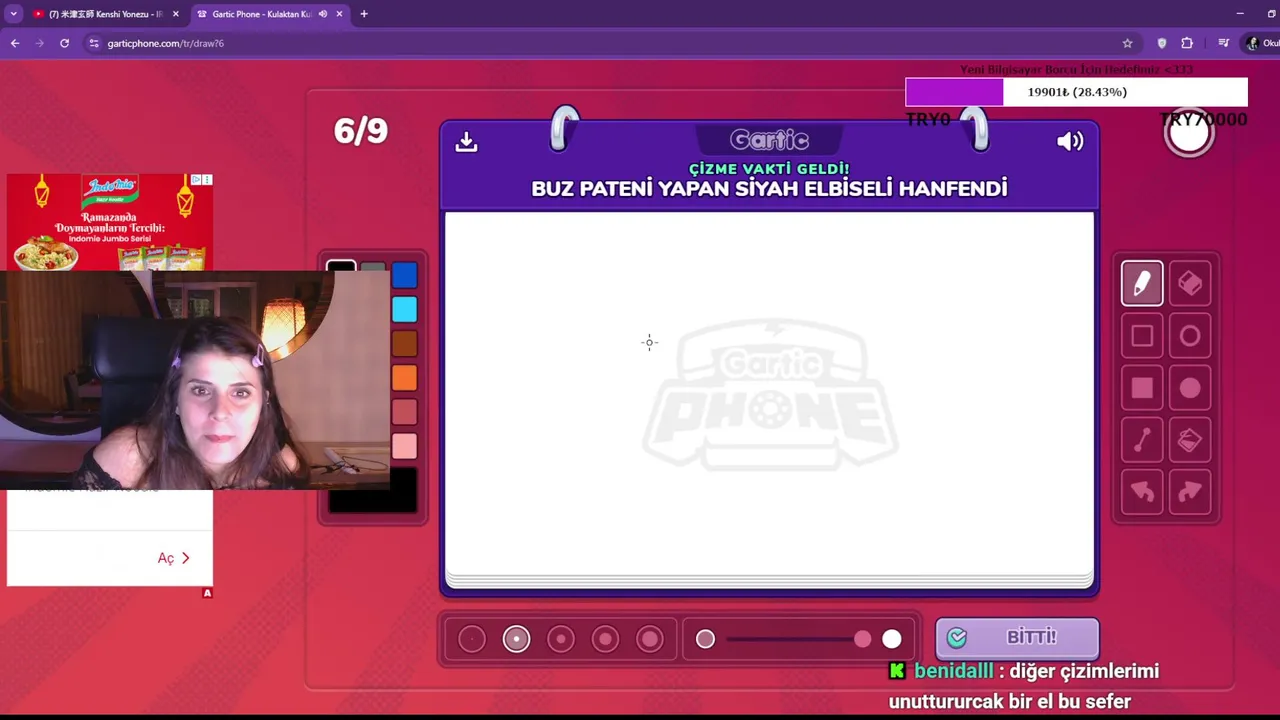1280x720 pixels.
Task: Bookmark this page with the star icon
Action: pyautogui.click(x=1127, y=43)
